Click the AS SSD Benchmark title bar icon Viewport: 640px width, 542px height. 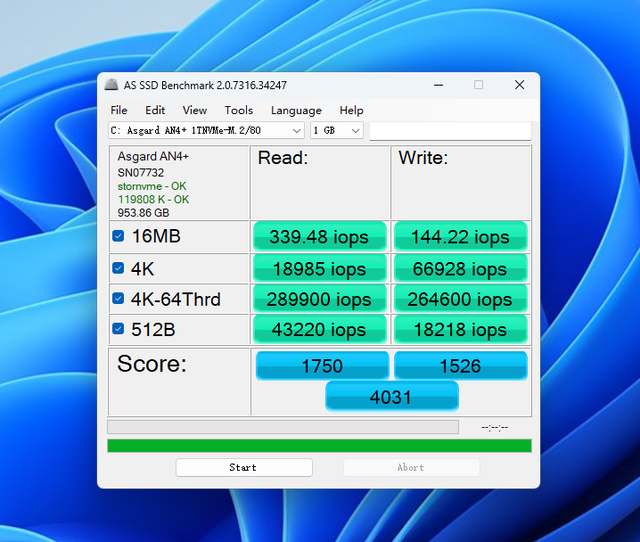[x=111, y=85]
